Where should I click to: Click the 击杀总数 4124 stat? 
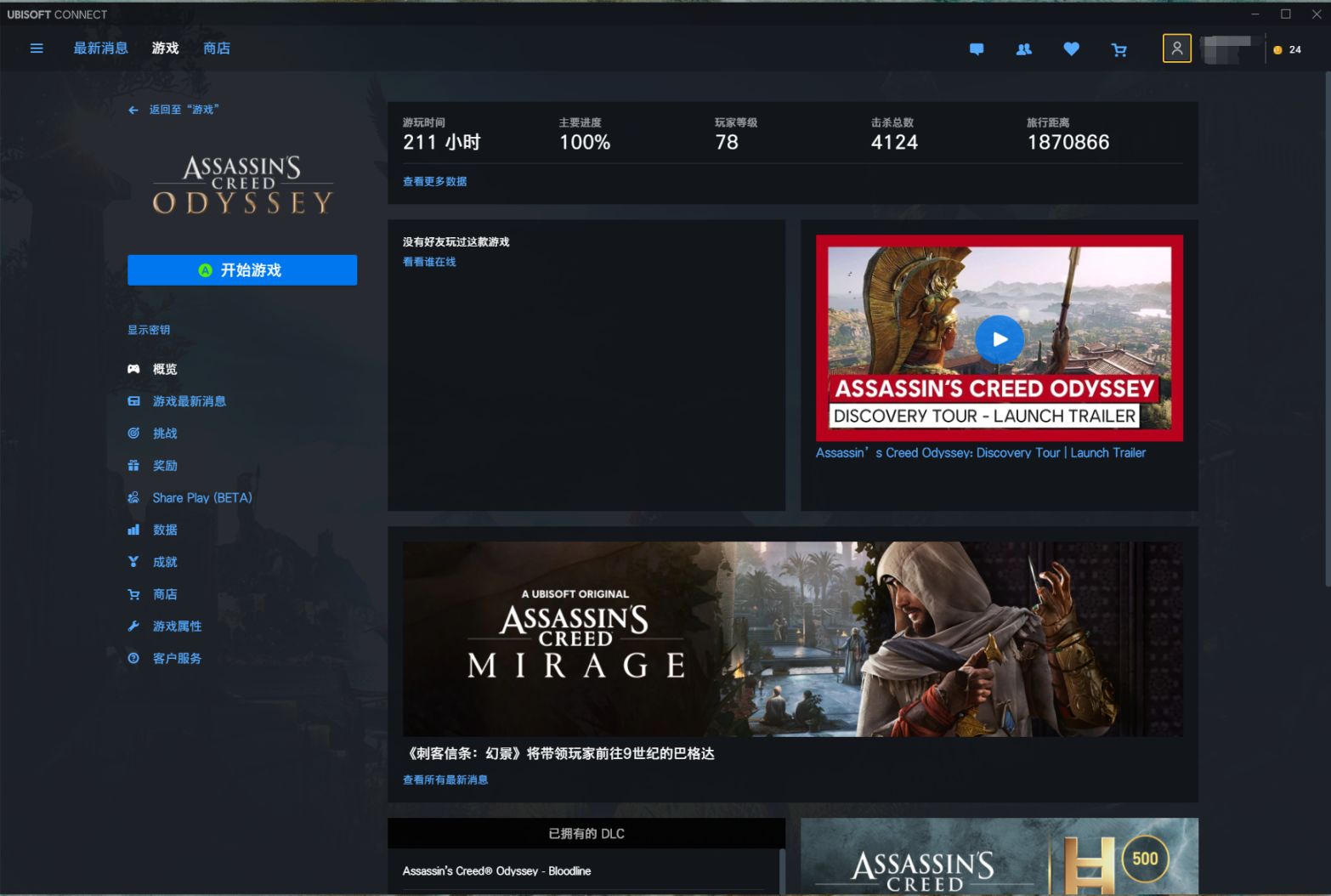pos(894,135)
